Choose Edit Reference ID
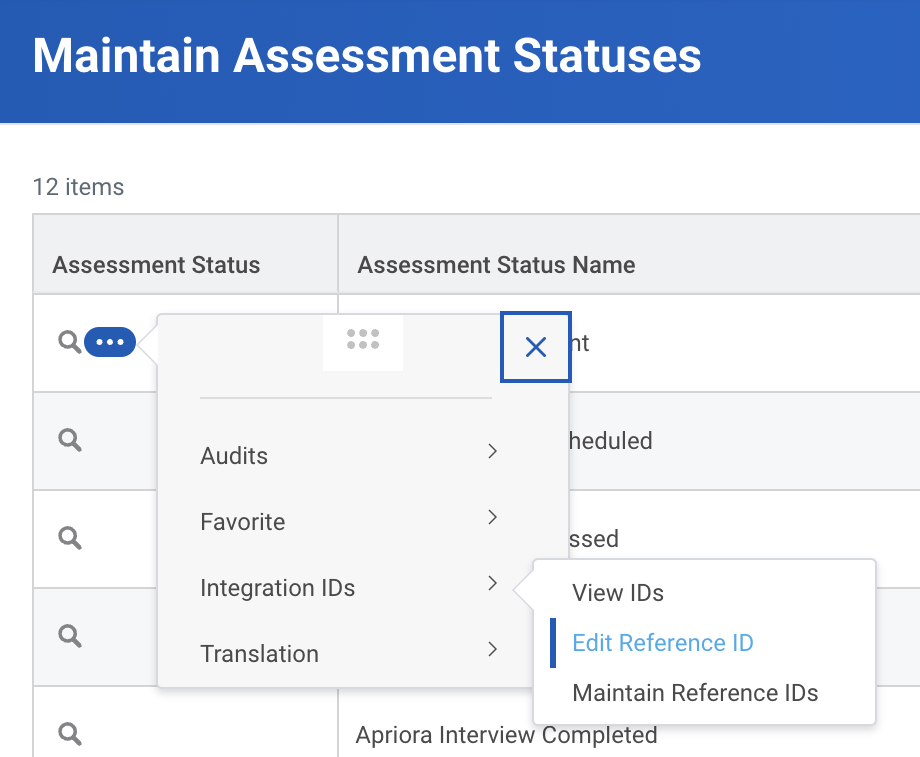The image size is (920, 757). pyautogui.click(x=662, y=643)
